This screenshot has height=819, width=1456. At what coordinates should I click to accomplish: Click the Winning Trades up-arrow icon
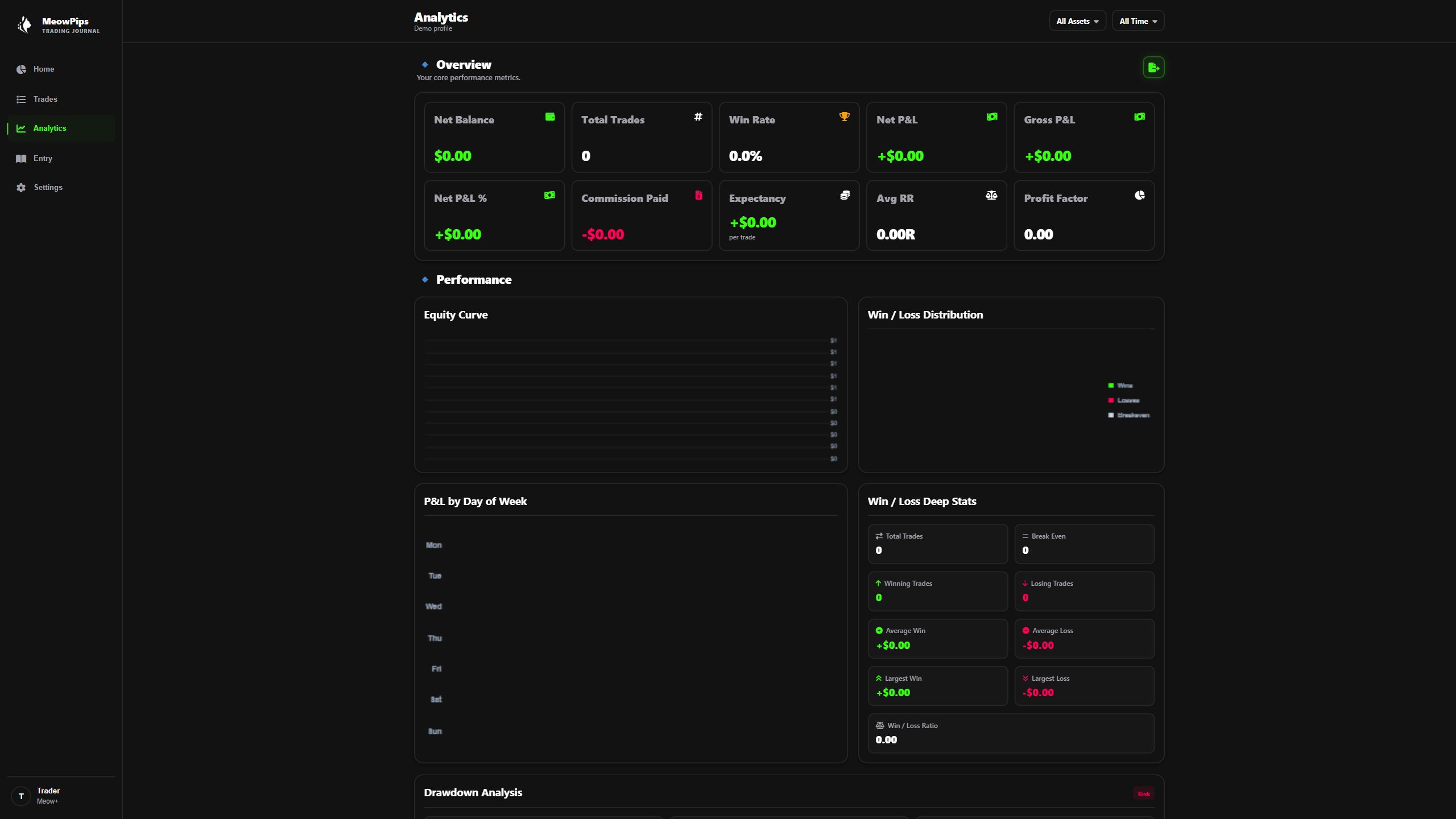(878, 583)
